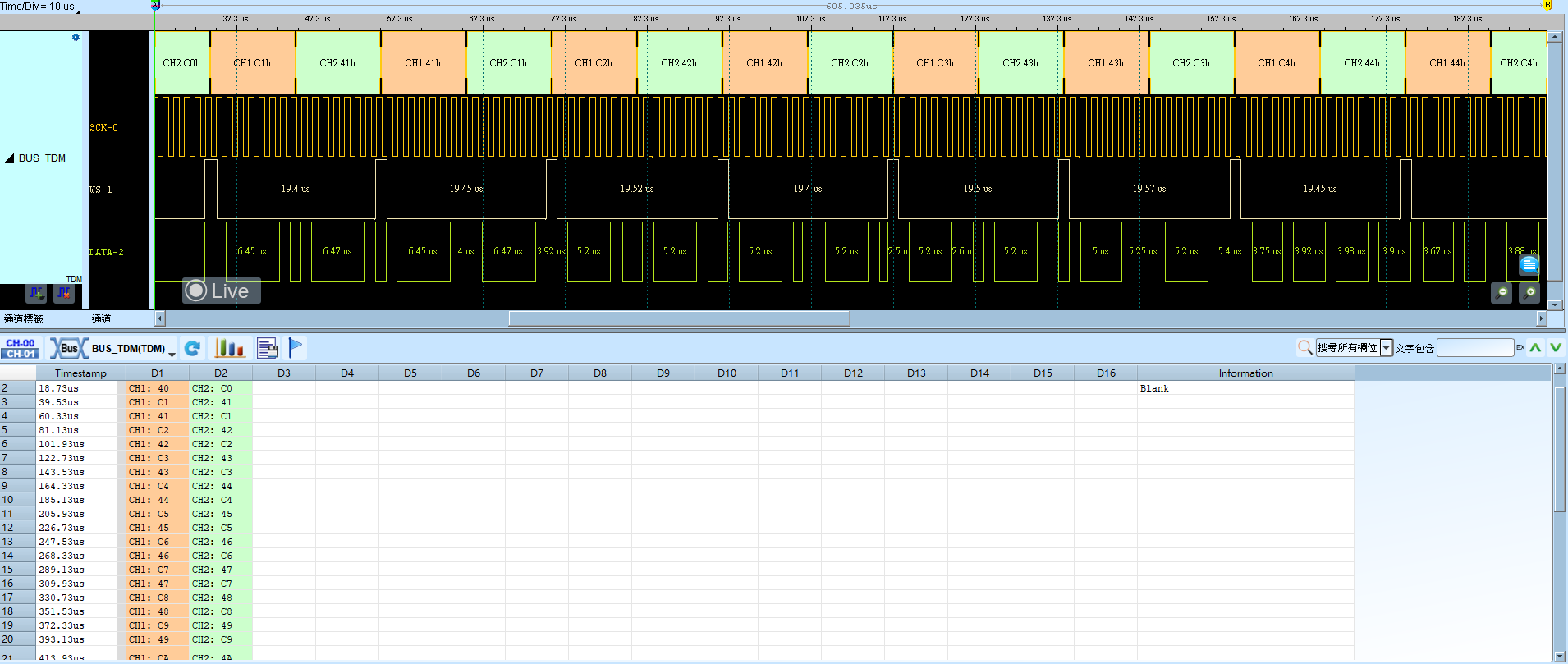
Task: Click the D2 column header
Action: 221,373
